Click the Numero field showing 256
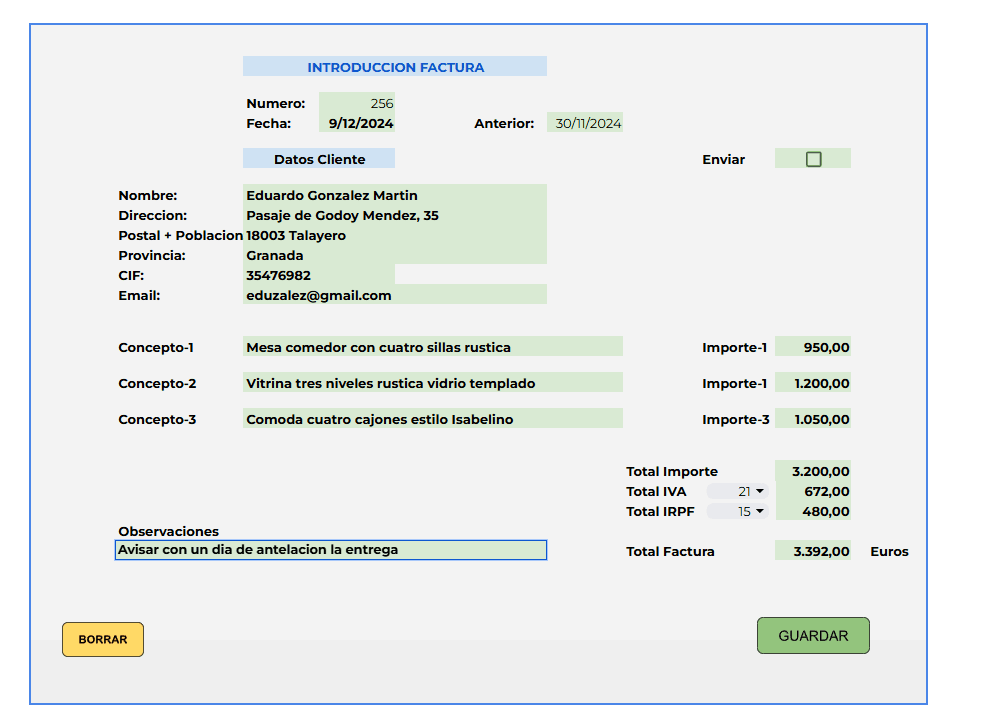This screenshot has width=1005, height=726. [x=357, y=103]
